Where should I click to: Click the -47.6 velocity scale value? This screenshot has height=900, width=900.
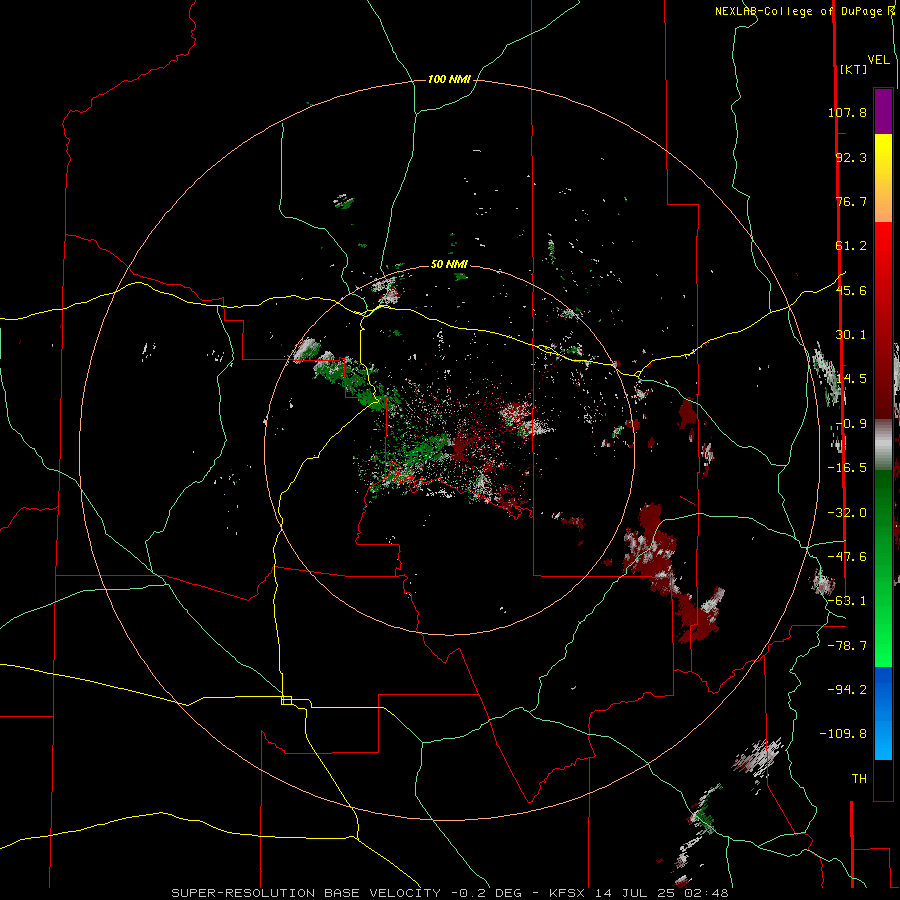pos(847,557)
